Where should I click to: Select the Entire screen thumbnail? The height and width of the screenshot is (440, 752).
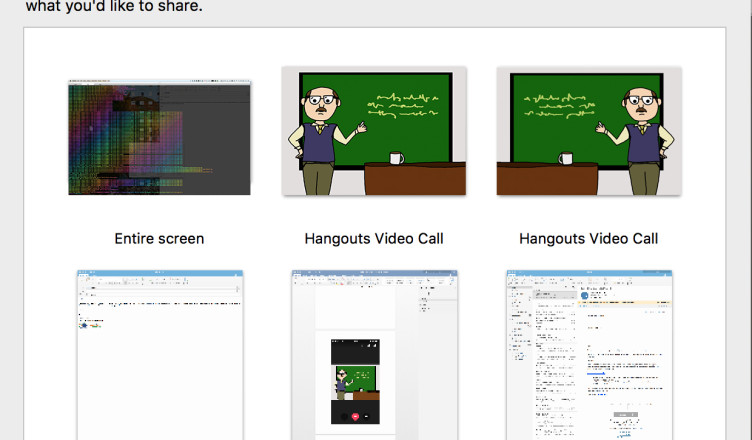160,138
